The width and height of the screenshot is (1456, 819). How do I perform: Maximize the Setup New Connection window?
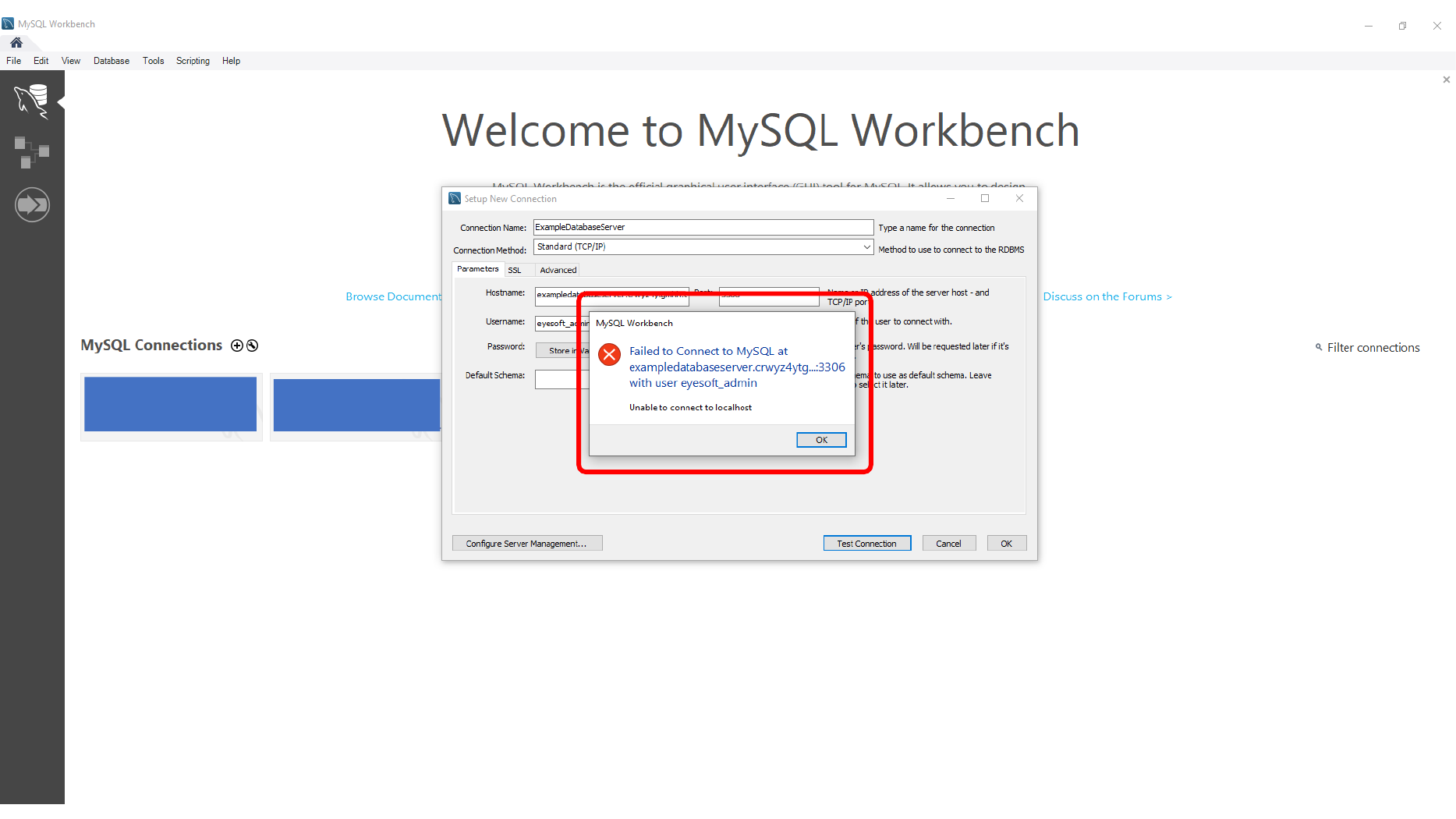(x=985, y=198)
